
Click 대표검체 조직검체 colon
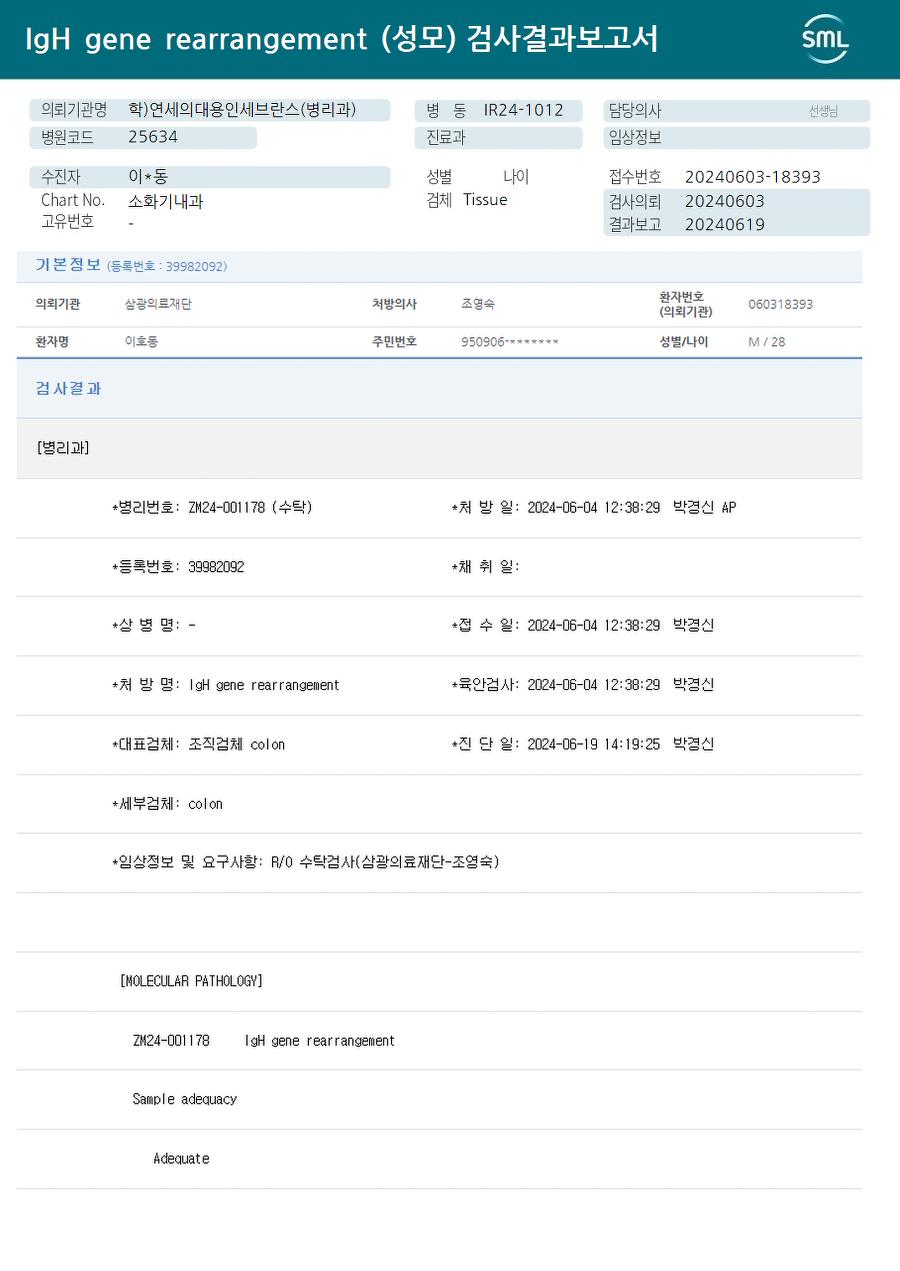click(198, 744)
